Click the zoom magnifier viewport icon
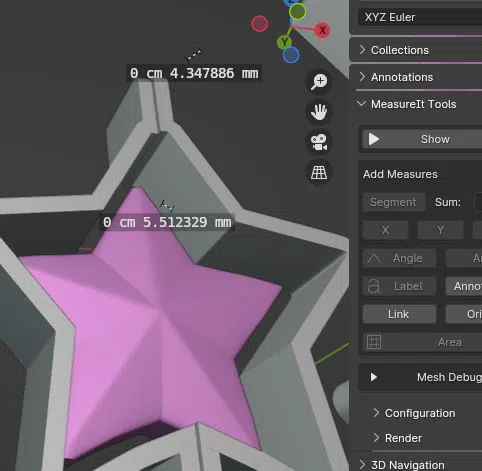This screenshot has width=482, height=471. (x=319, y=81)
